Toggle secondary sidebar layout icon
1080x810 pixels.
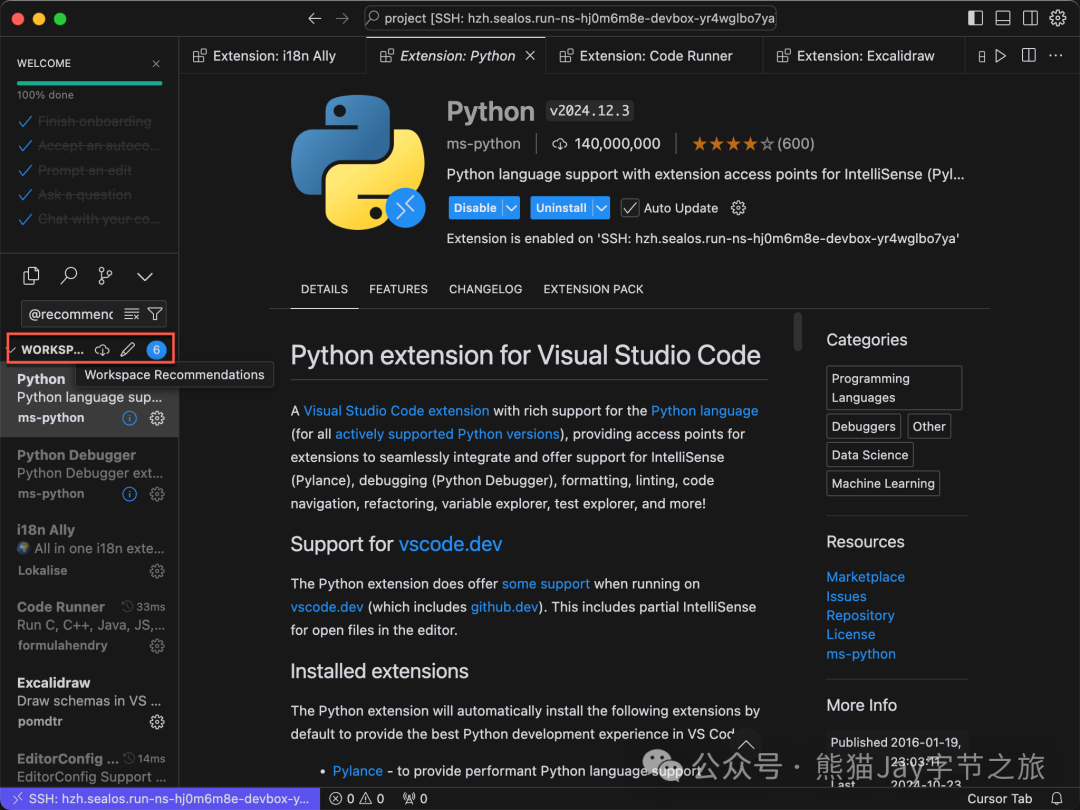[1030, 19]
